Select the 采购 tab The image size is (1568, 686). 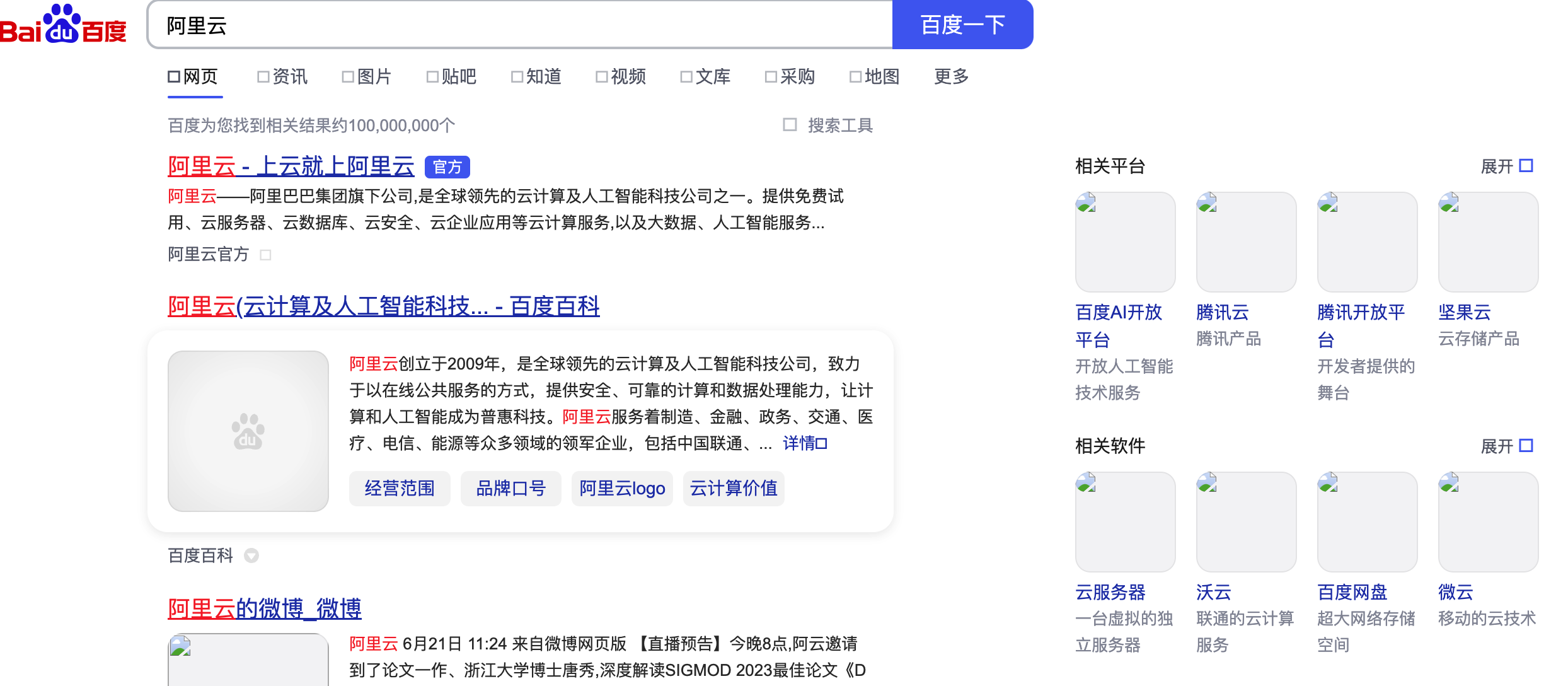point(790,77)
